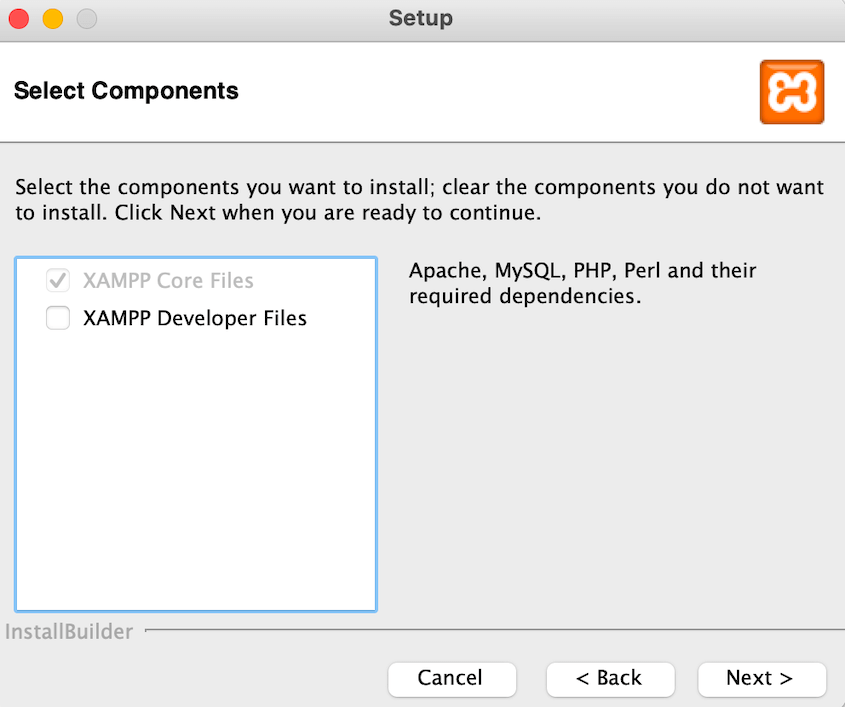Select the XAMPP Developer Files list entry

point(195,318)
